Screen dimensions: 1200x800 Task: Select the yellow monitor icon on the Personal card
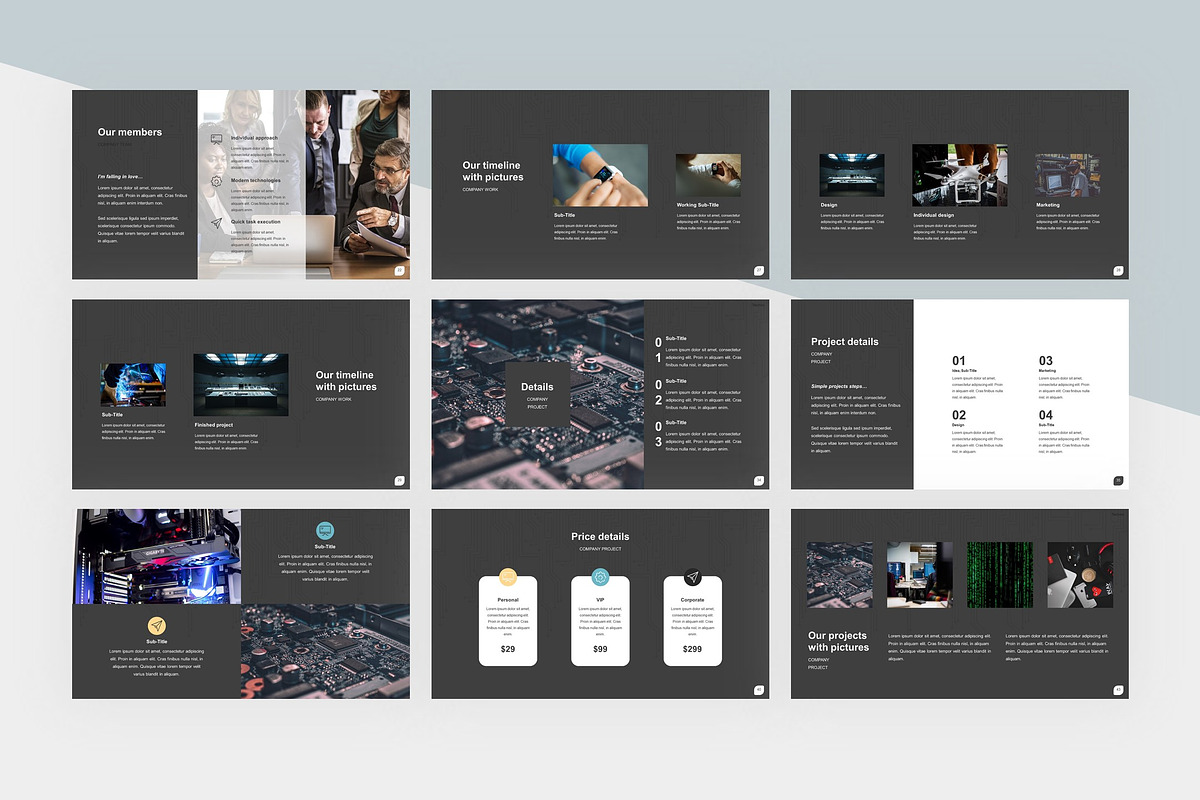(508, 577)
